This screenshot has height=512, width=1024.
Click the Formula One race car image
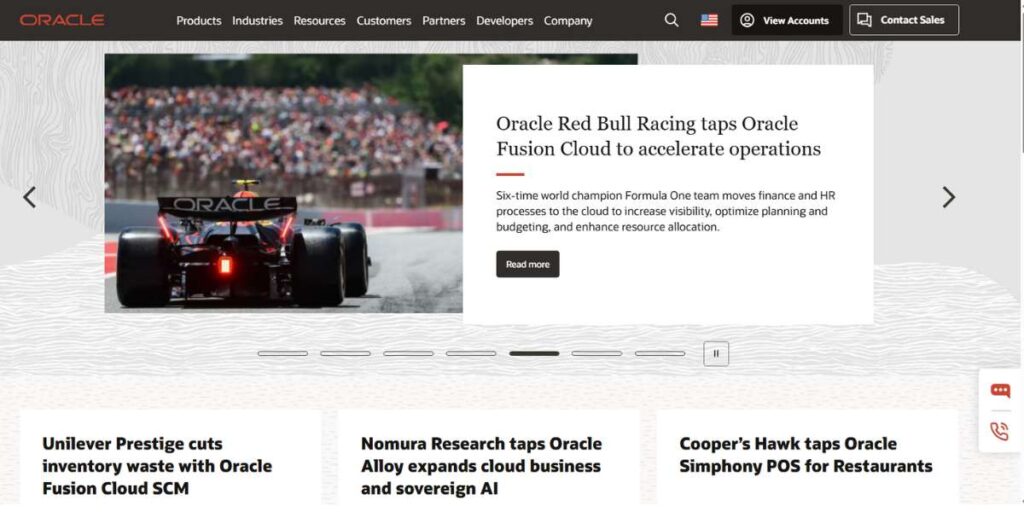[283, 184]
